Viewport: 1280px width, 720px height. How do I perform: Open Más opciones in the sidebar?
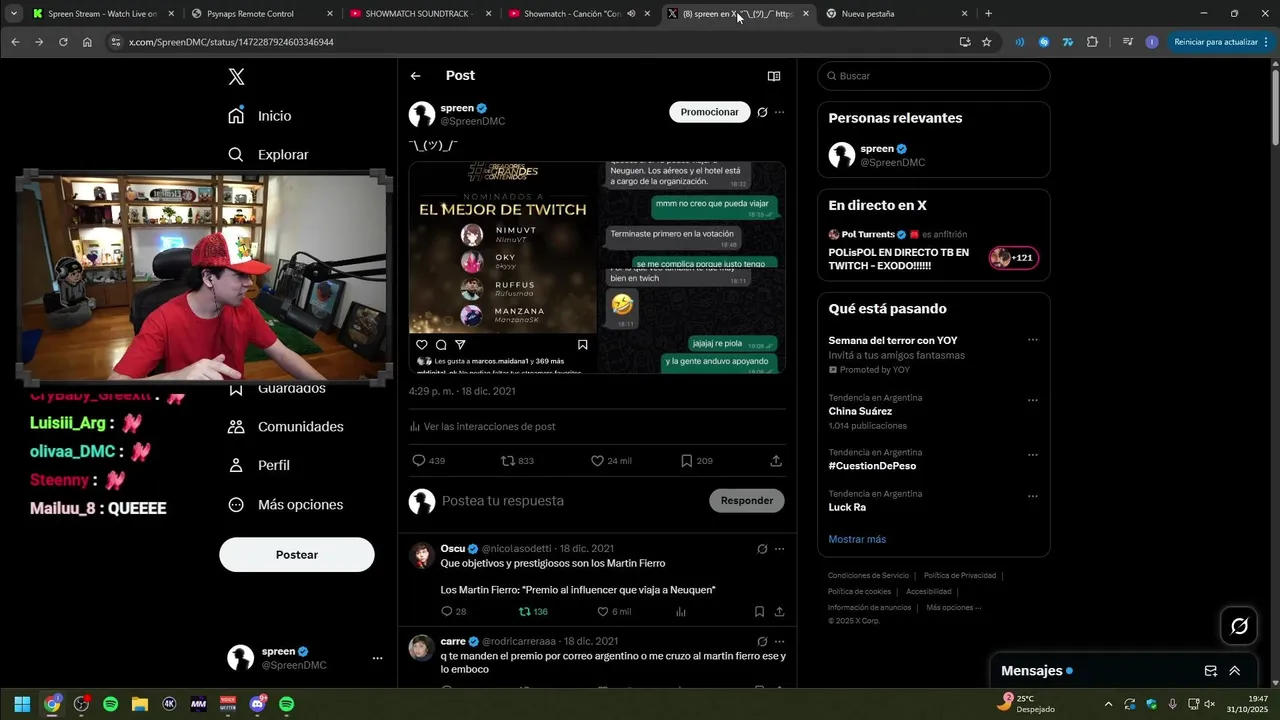click(285, 505)
